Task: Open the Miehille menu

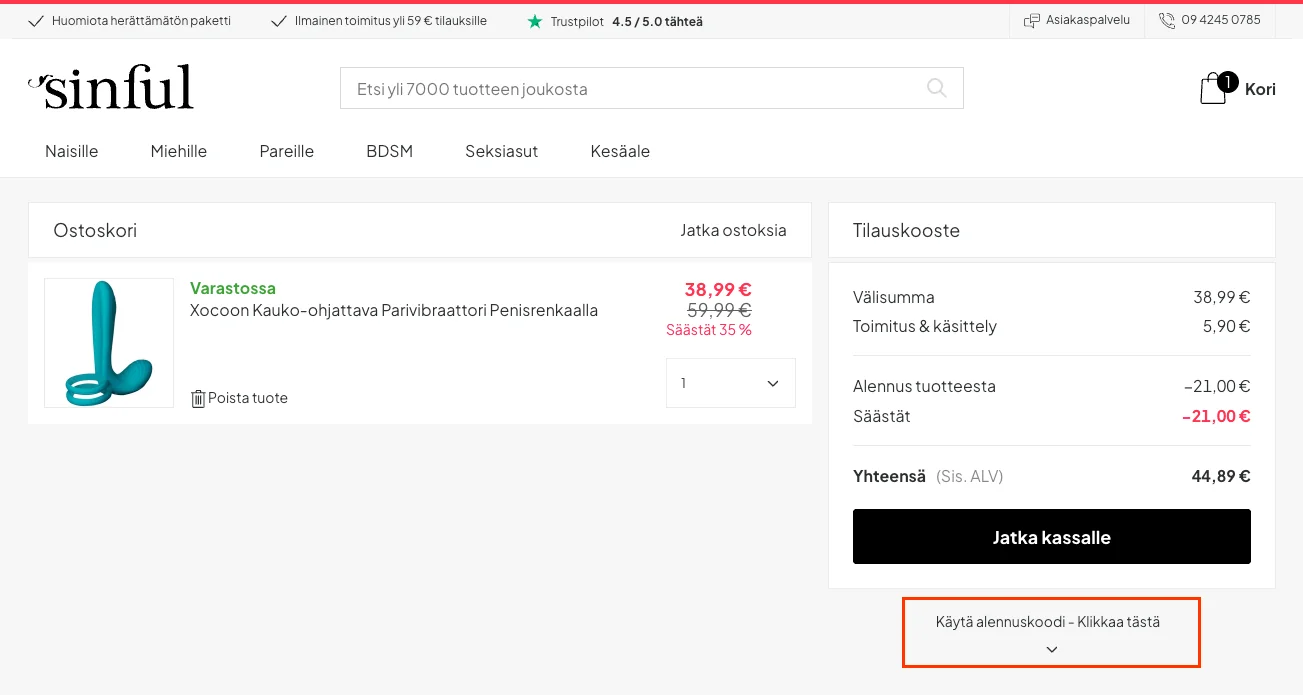Action: coord(179,151)
